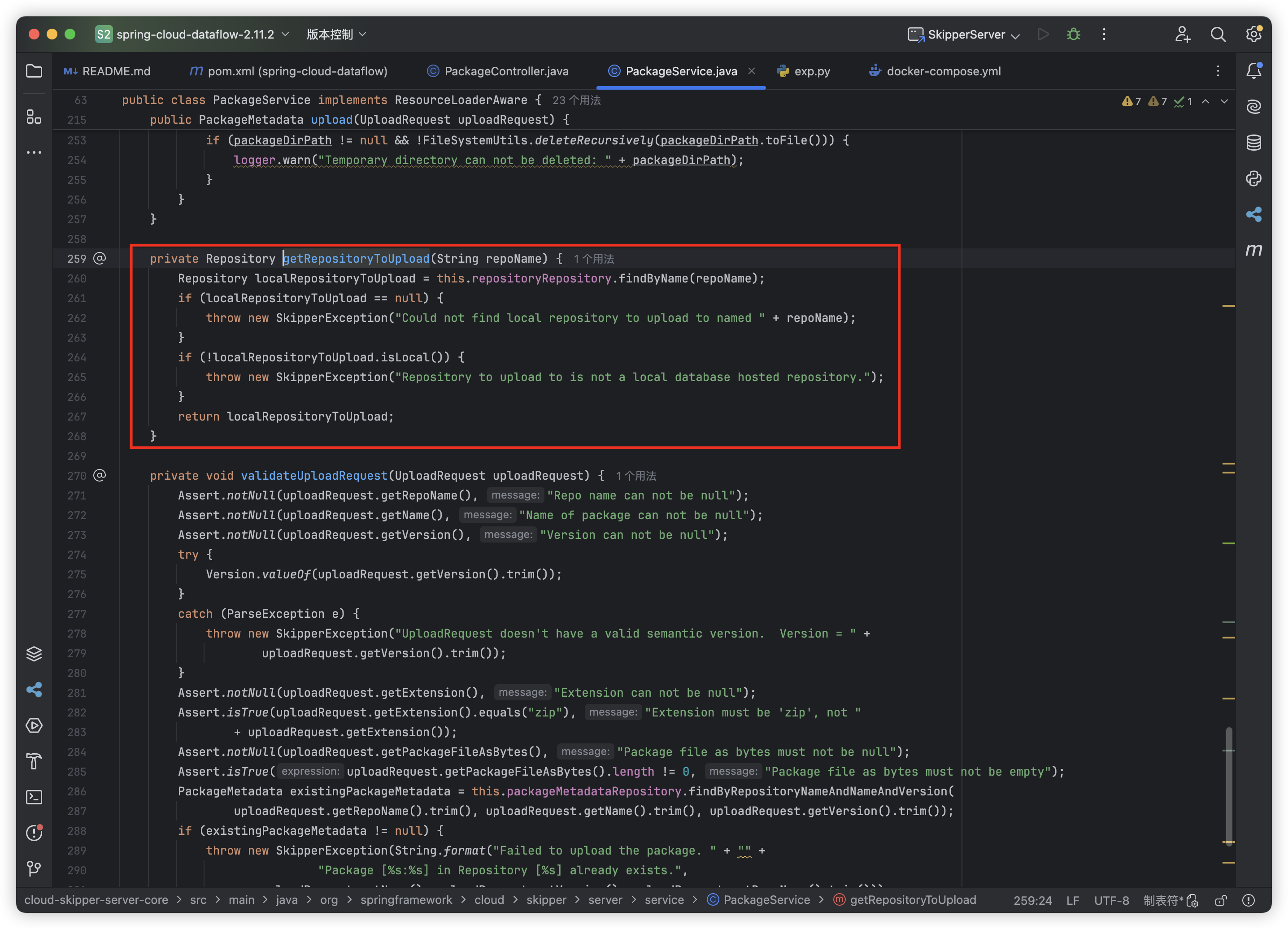Click the getRepositoryToUpload method name on line 259
Viewport: 1288px width, 929px height.
pos(356,258)
